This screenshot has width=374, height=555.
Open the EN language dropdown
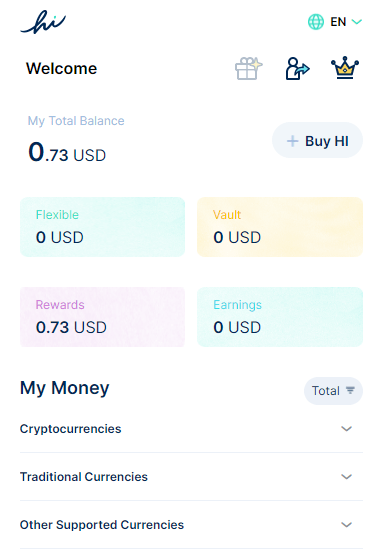346,22
